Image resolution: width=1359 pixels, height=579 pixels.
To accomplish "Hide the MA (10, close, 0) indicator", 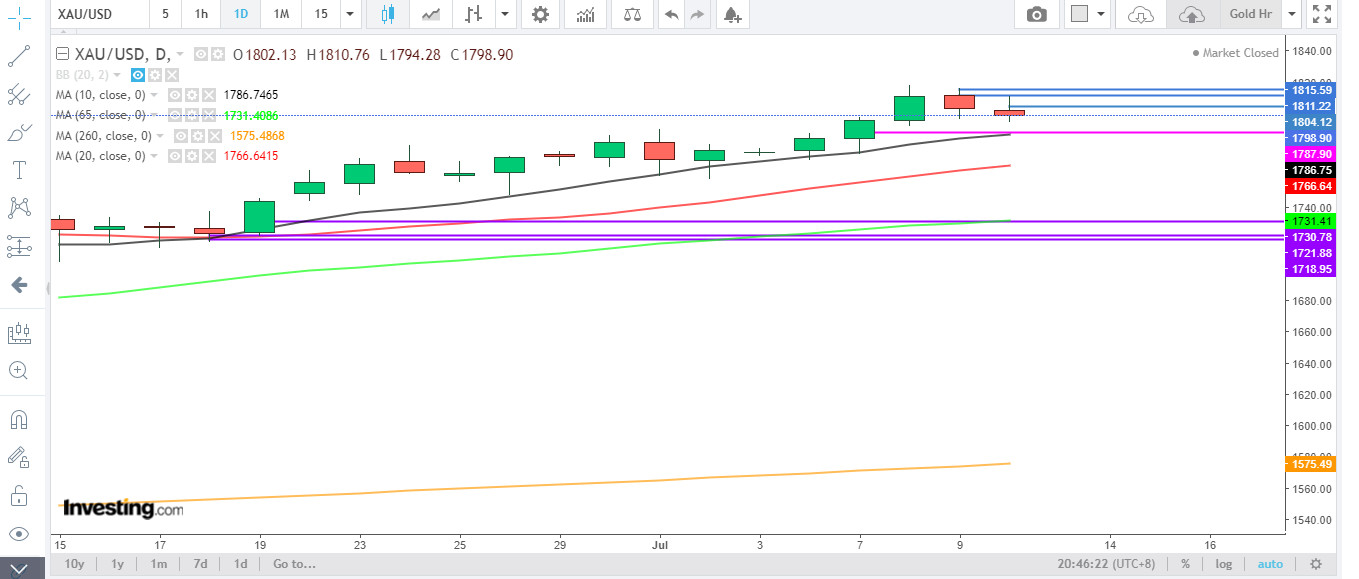I will (173, 95).
